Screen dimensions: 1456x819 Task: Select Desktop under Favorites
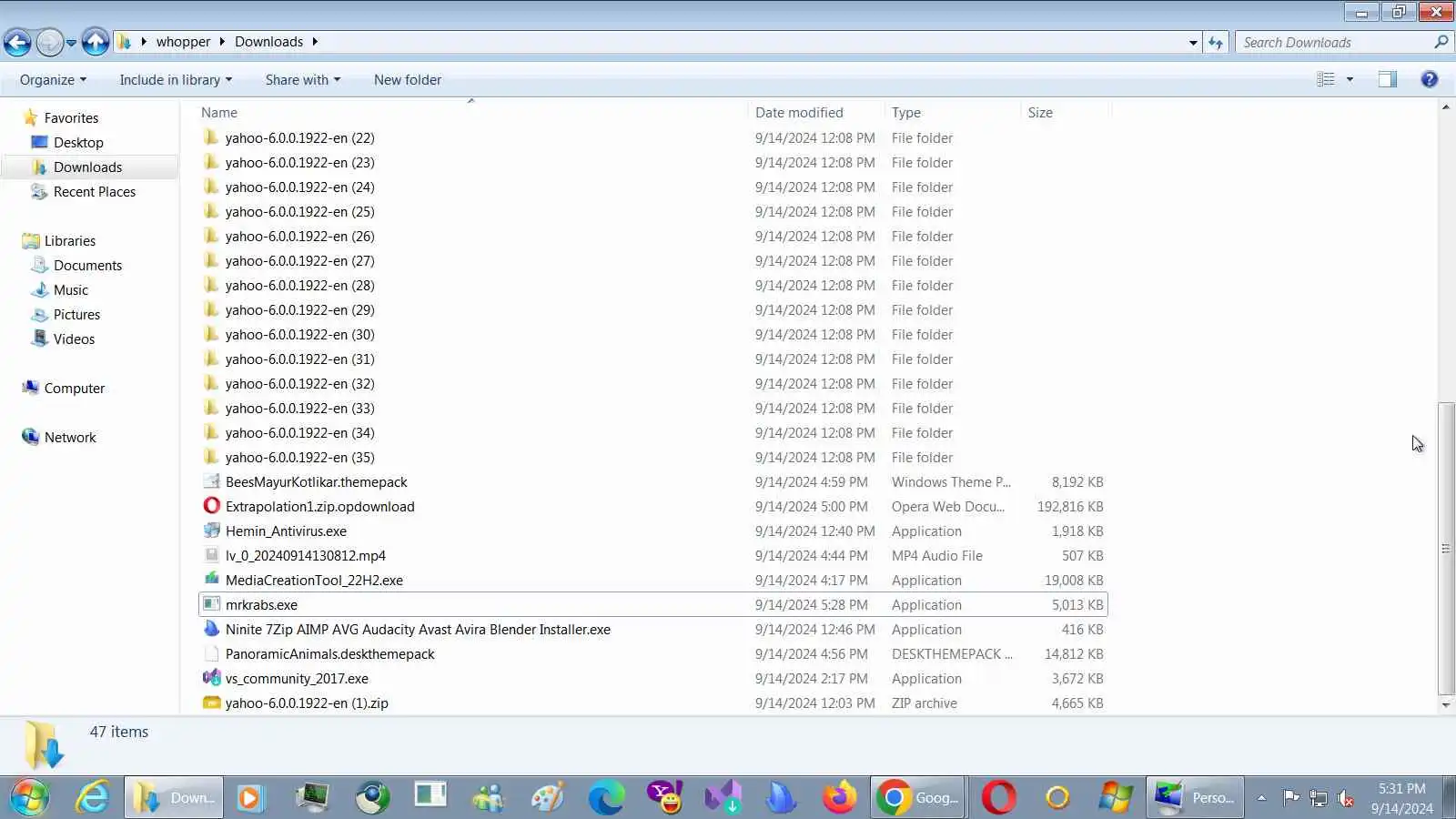pos(78,142)
